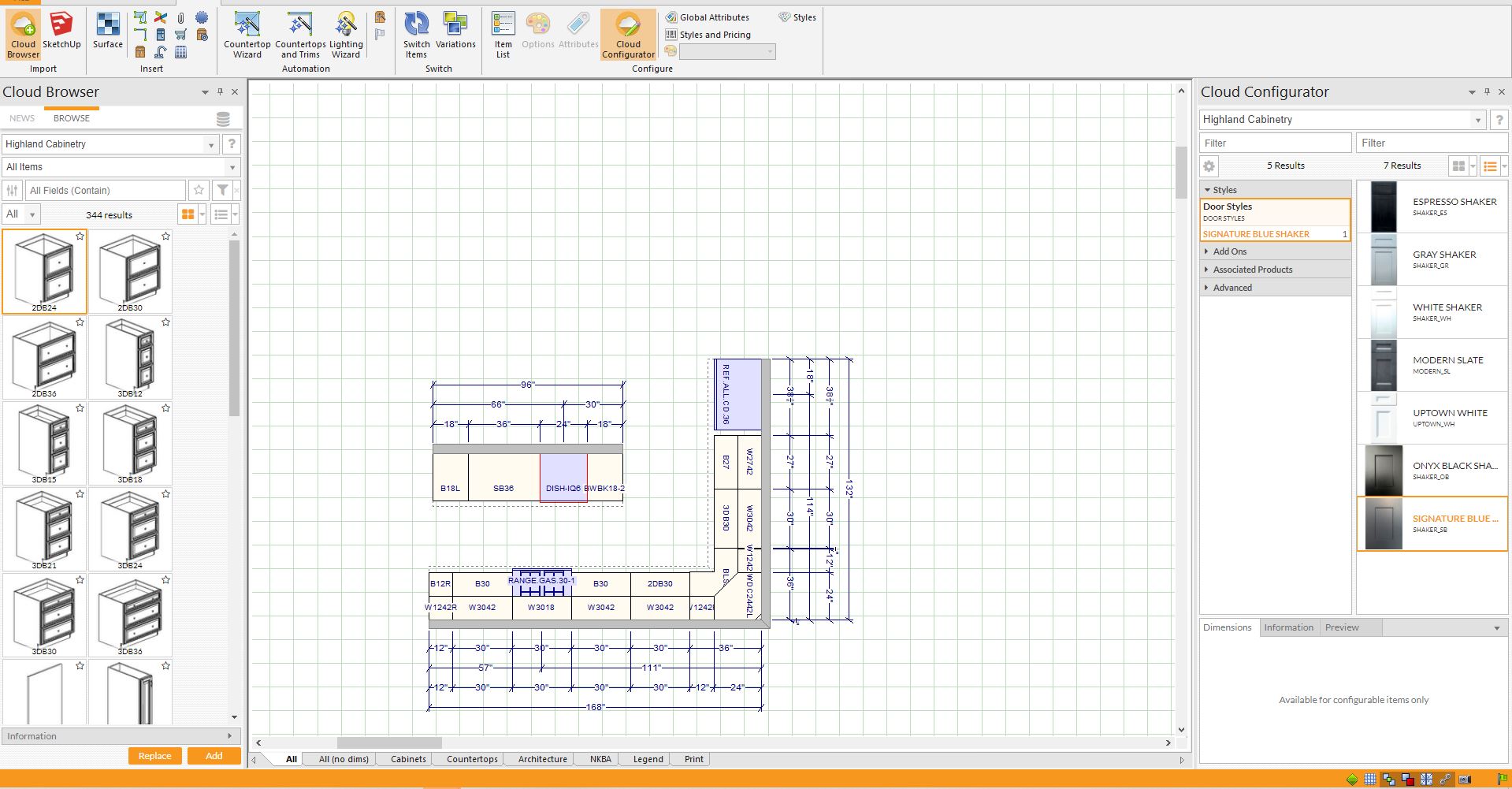
Task: Click the grid table icon in Insert group
Action: (181, 52)
